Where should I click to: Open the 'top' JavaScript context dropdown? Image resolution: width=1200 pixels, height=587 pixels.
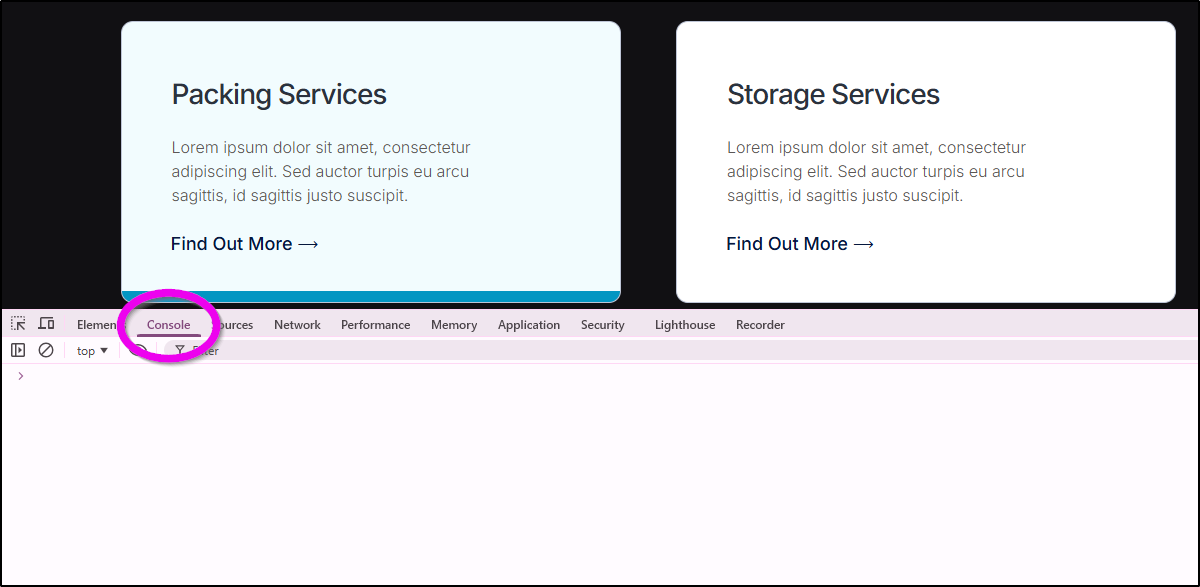click(x=92, y=351)
